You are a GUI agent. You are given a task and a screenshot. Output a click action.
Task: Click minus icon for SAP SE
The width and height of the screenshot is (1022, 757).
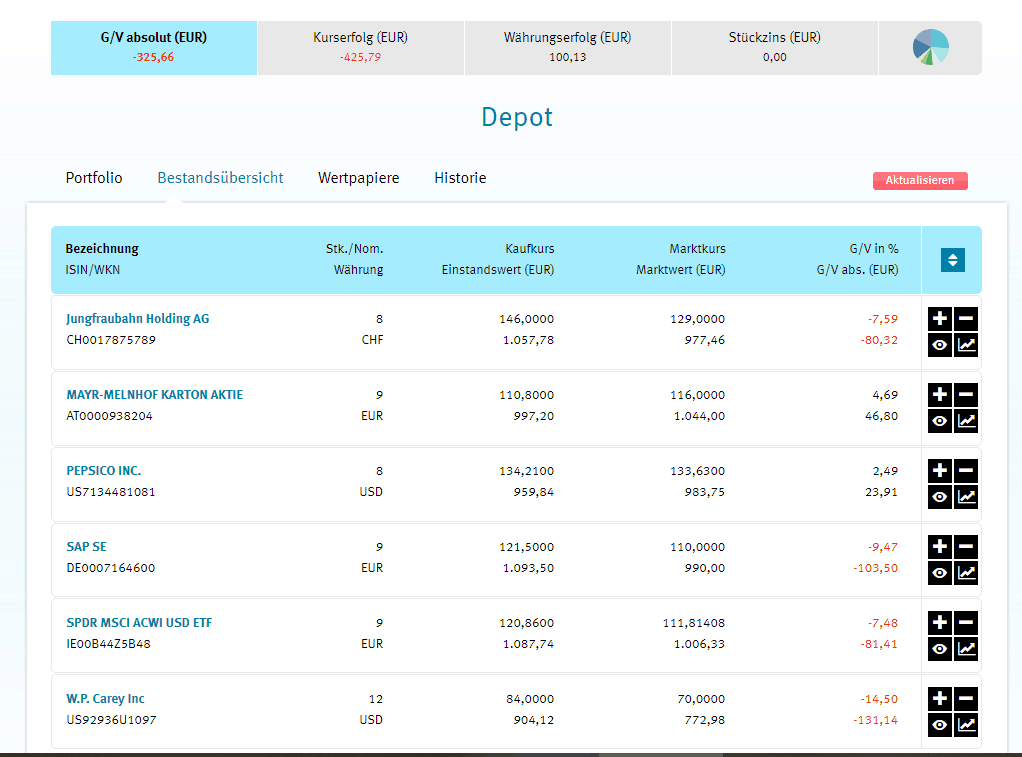tap(966, 546)
